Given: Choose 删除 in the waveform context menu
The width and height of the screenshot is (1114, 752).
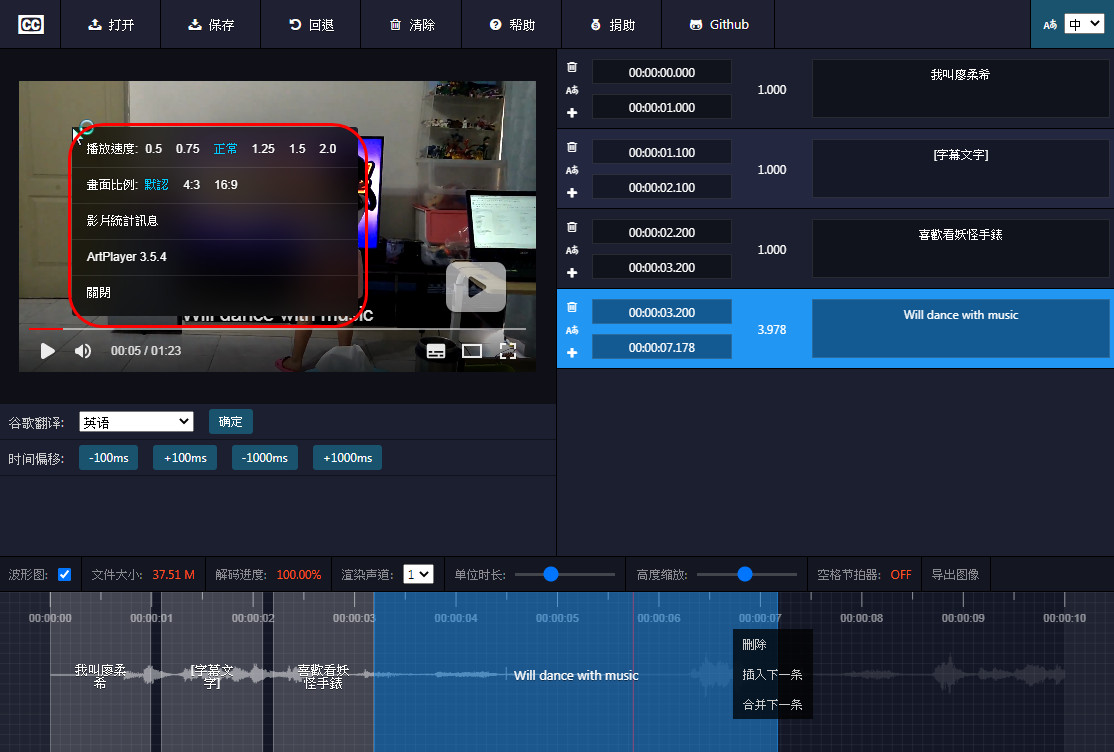Looking at the screenshot, I should pyautogui.click(x=773, y=645).
